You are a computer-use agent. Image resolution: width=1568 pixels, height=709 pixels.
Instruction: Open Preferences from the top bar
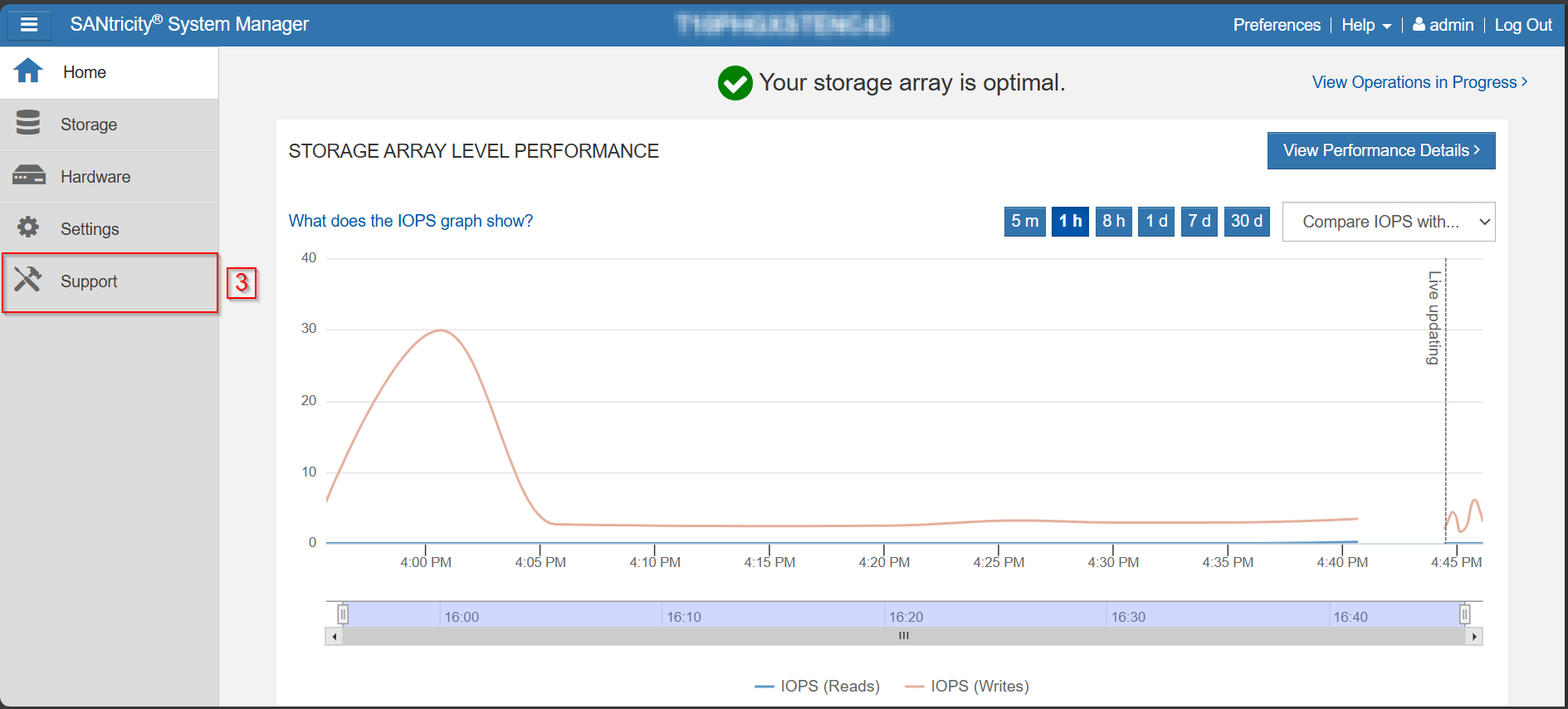1276,25
